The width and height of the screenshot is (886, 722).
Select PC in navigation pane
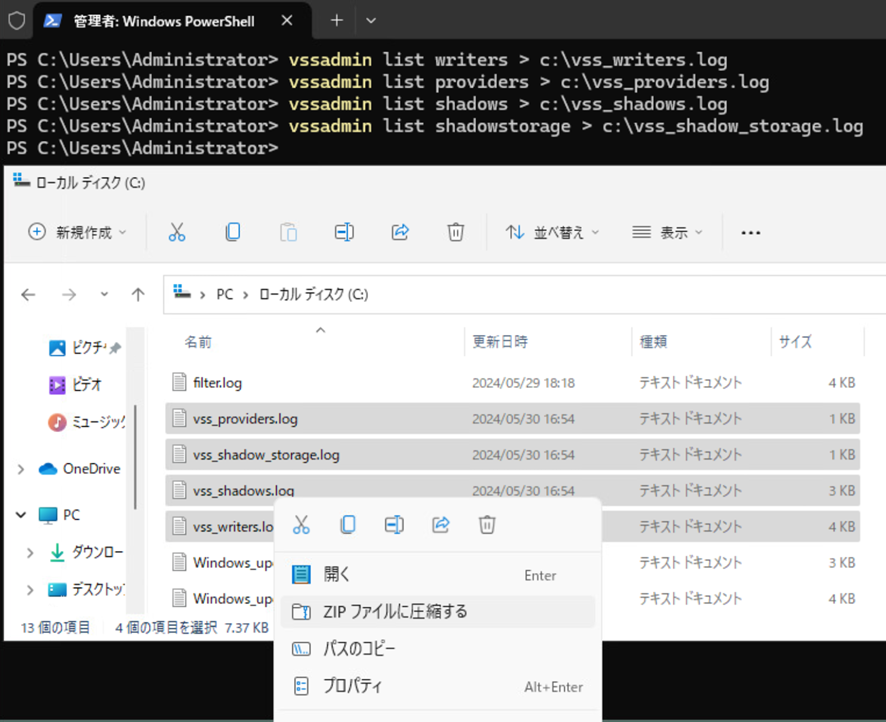pyautogui.click(x=59, y=515)
